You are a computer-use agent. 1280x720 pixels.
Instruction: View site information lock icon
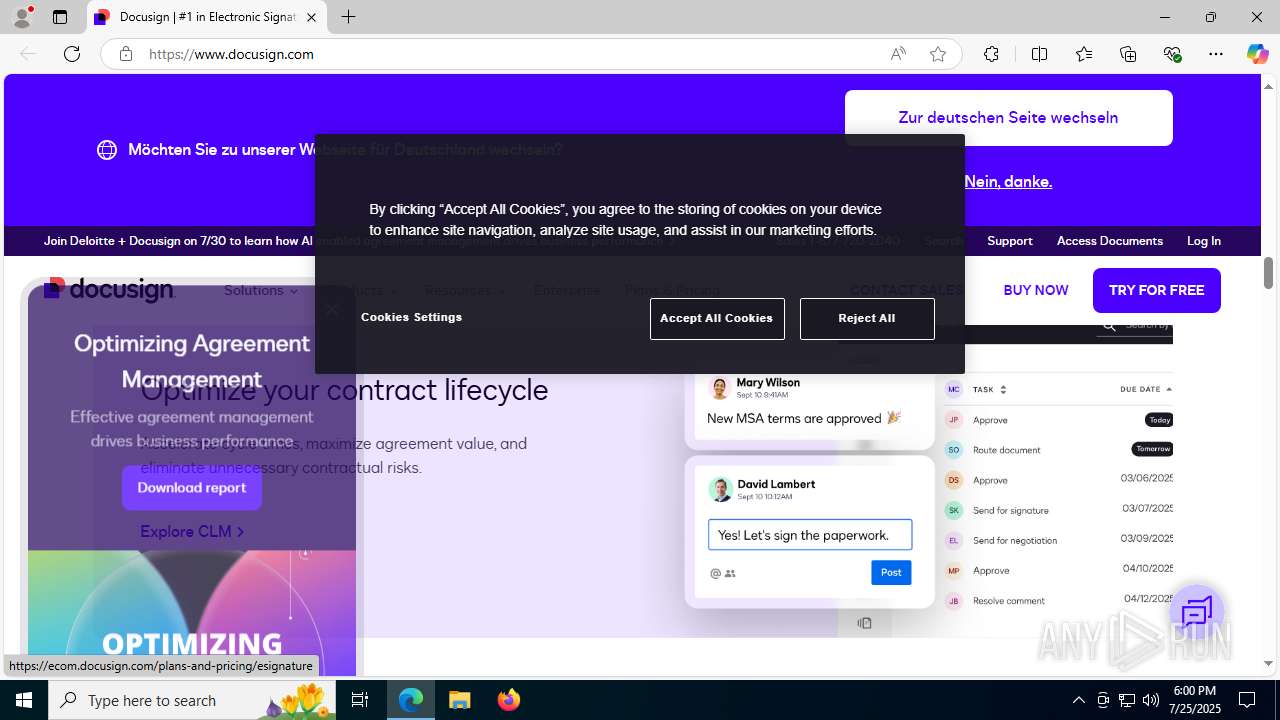126,54
